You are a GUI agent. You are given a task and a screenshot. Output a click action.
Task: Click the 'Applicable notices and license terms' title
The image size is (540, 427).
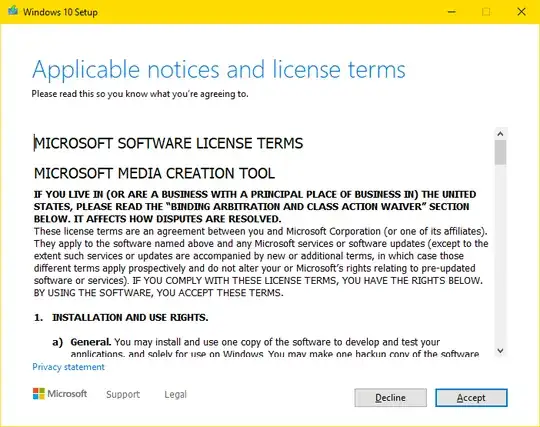click(x=219, y=70)
